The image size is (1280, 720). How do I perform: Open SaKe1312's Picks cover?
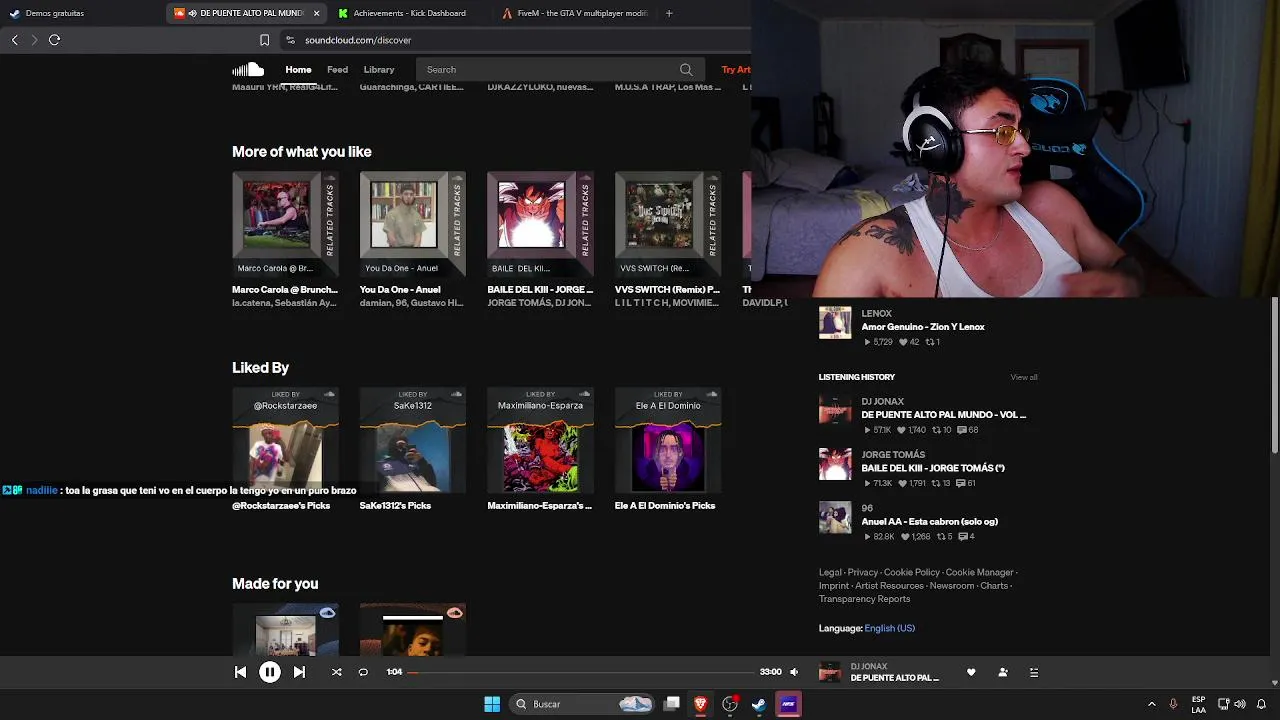point(413,441)
